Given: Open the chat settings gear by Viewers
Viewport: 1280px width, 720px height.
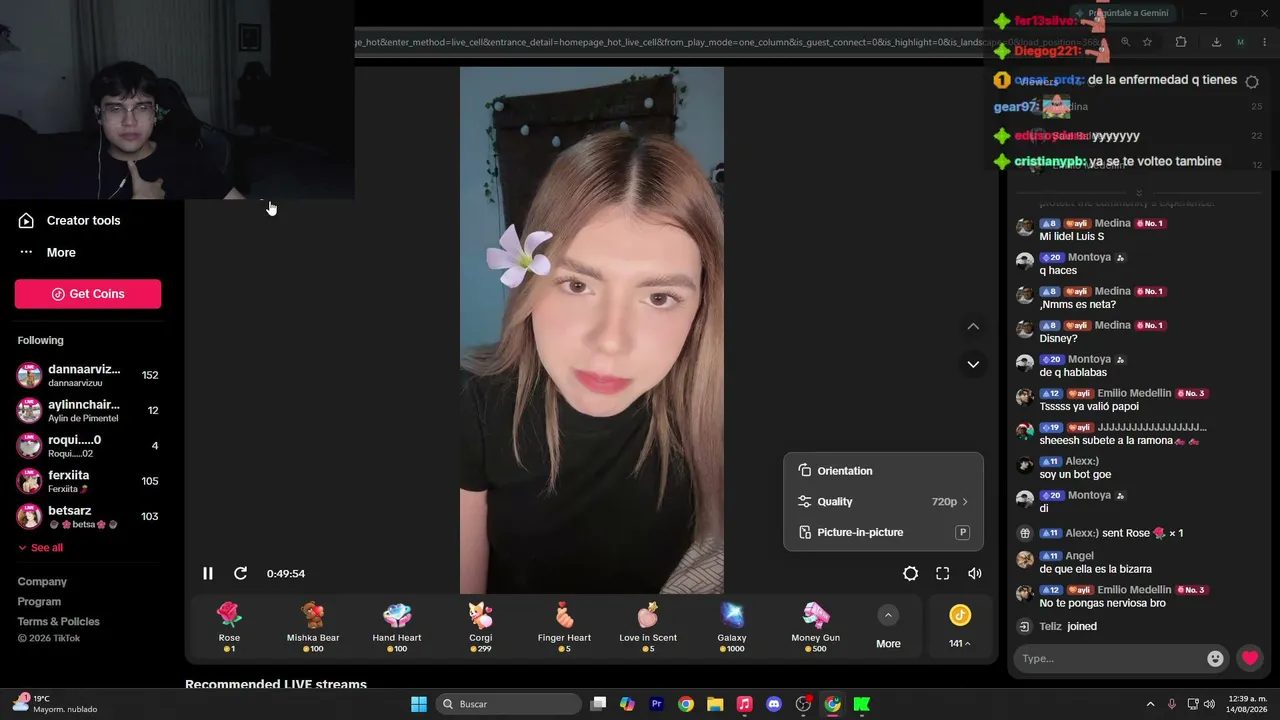Looking at the screenshot, I should (1252, 82).
